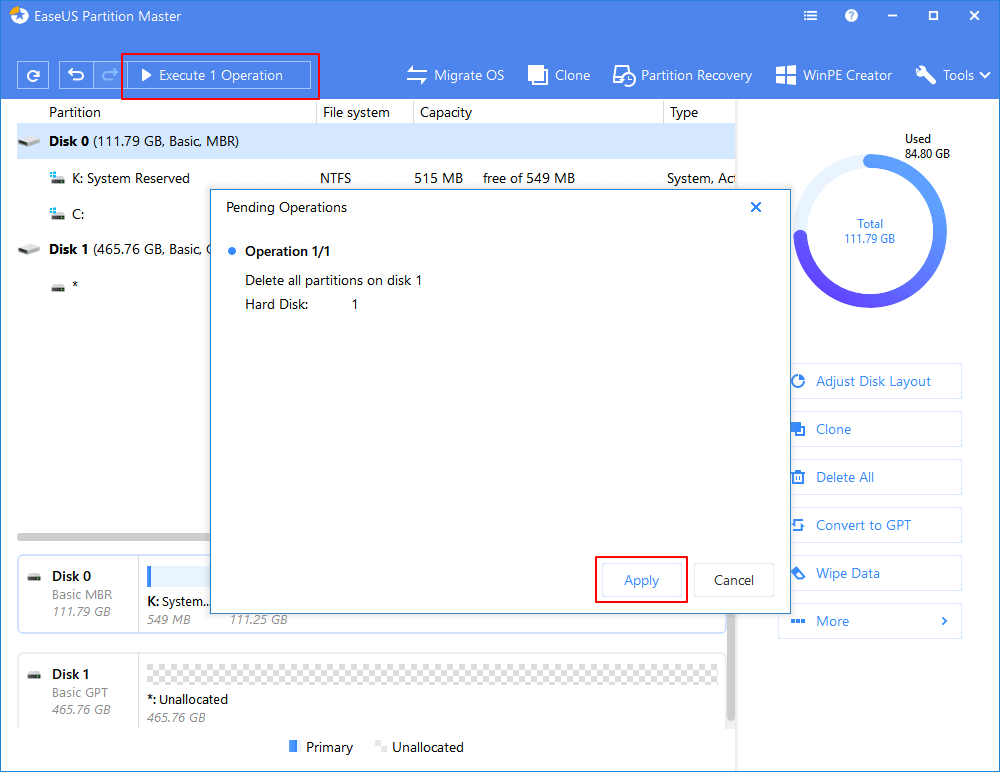Select Adjust Disk Layout in the sidebar

[874, 381]
